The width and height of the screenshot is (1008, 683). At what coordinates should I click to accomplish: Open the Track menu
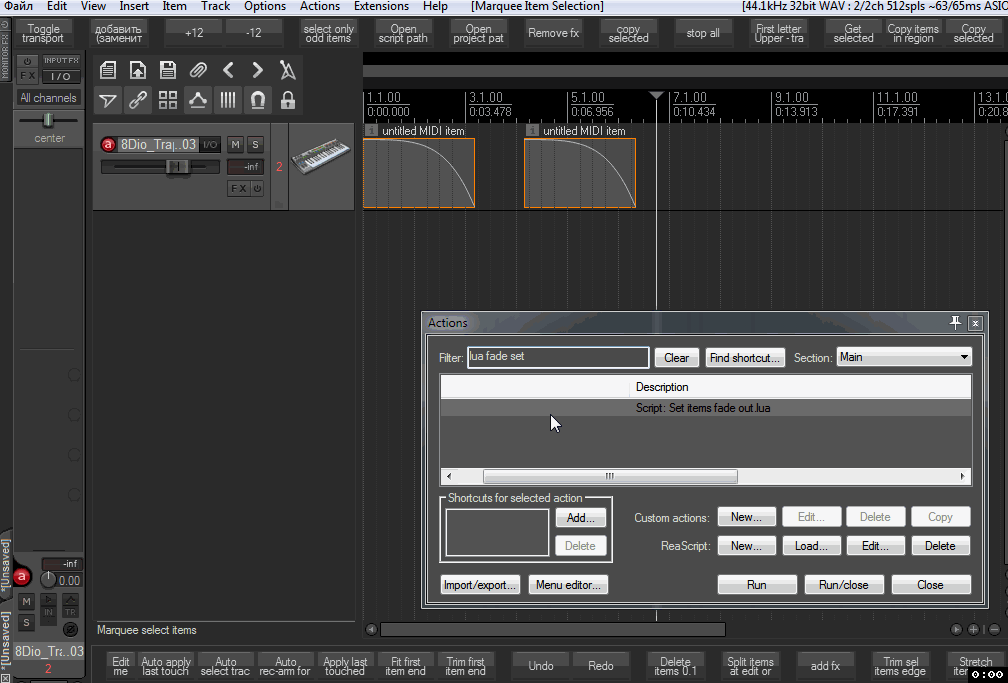(x=215, y=6)
